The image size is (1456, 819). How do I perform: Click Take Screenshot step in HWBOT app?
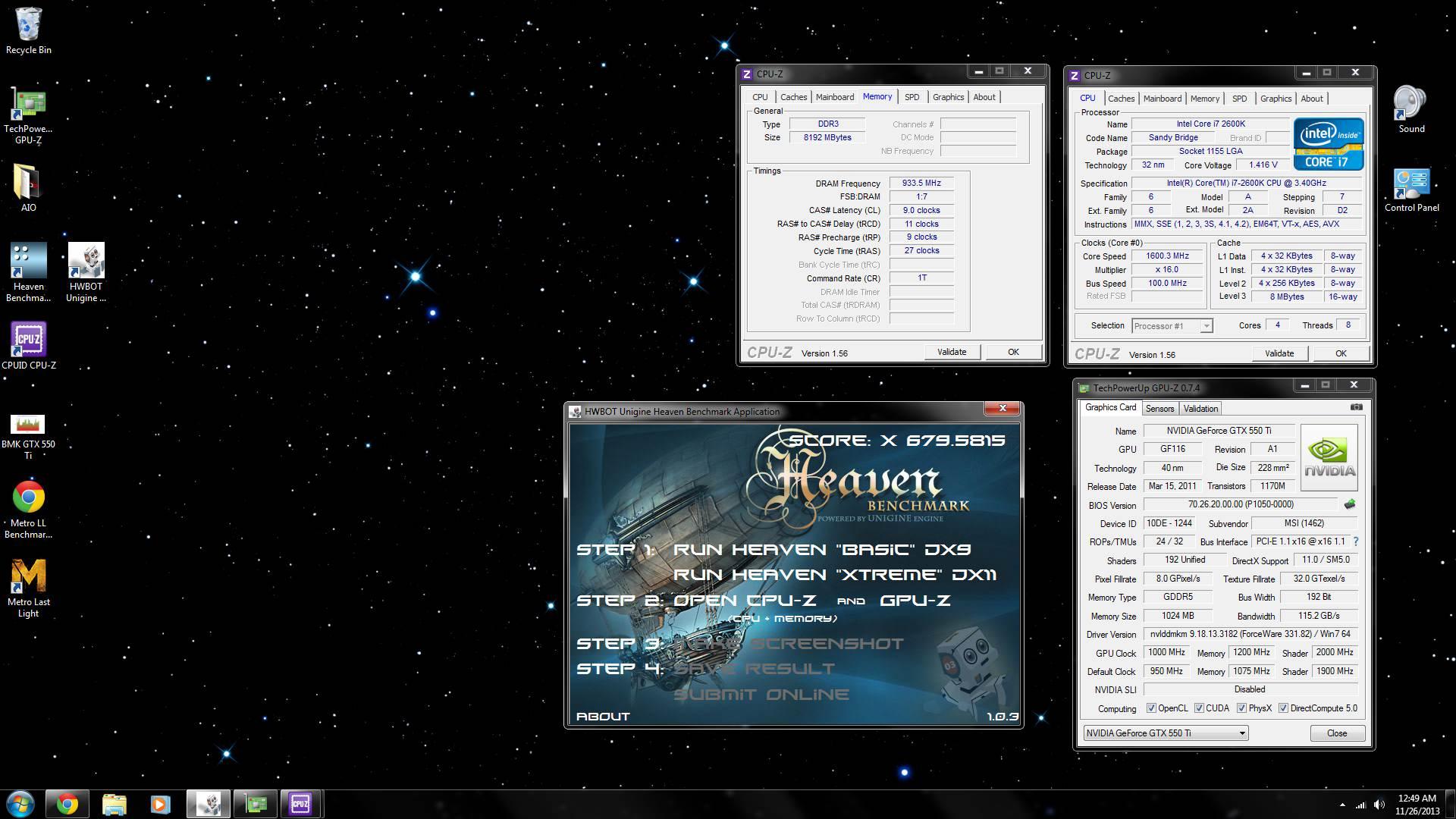point(789,644)
